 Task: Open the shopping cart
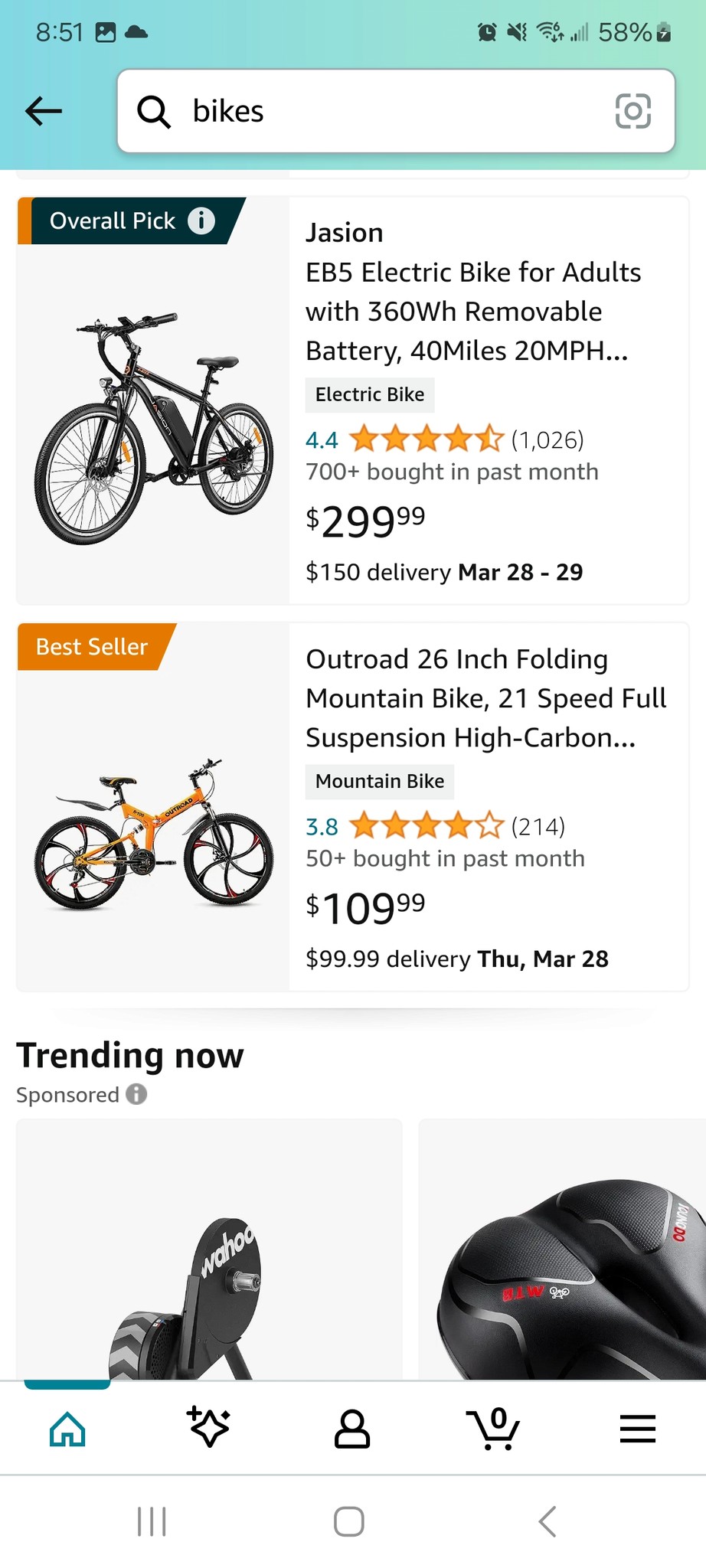[494, 1428]
